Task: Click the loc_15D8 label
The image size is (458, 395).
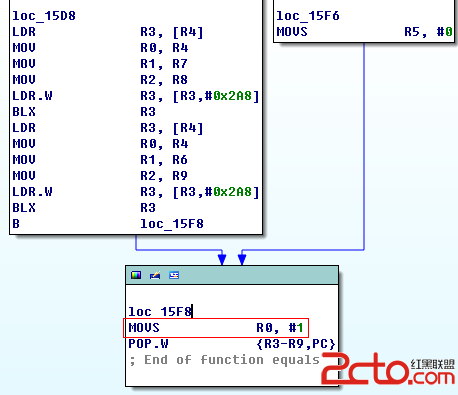Action: (44, 16)
